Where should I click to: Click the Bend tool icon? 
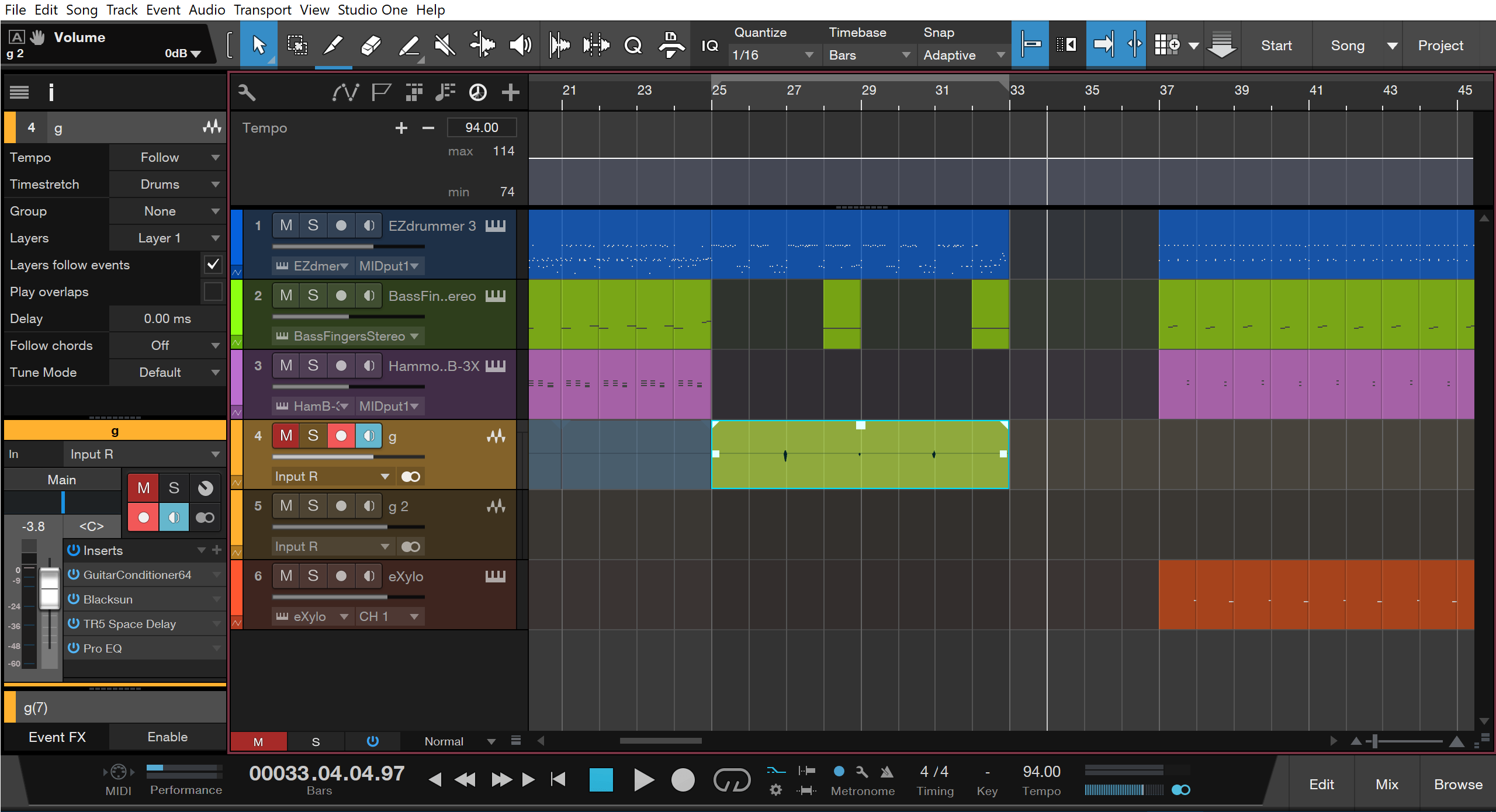coord(482,45)
